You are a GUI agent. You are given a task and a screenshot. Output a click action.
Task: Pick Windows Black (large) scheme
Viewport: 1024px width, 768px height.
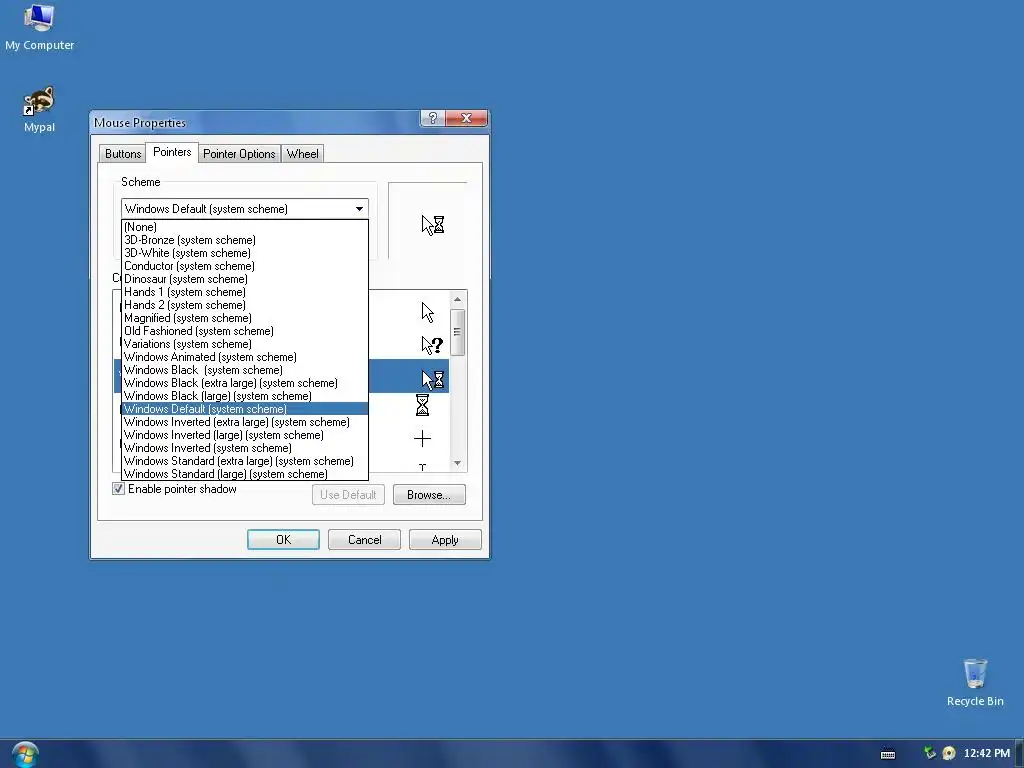245,396
